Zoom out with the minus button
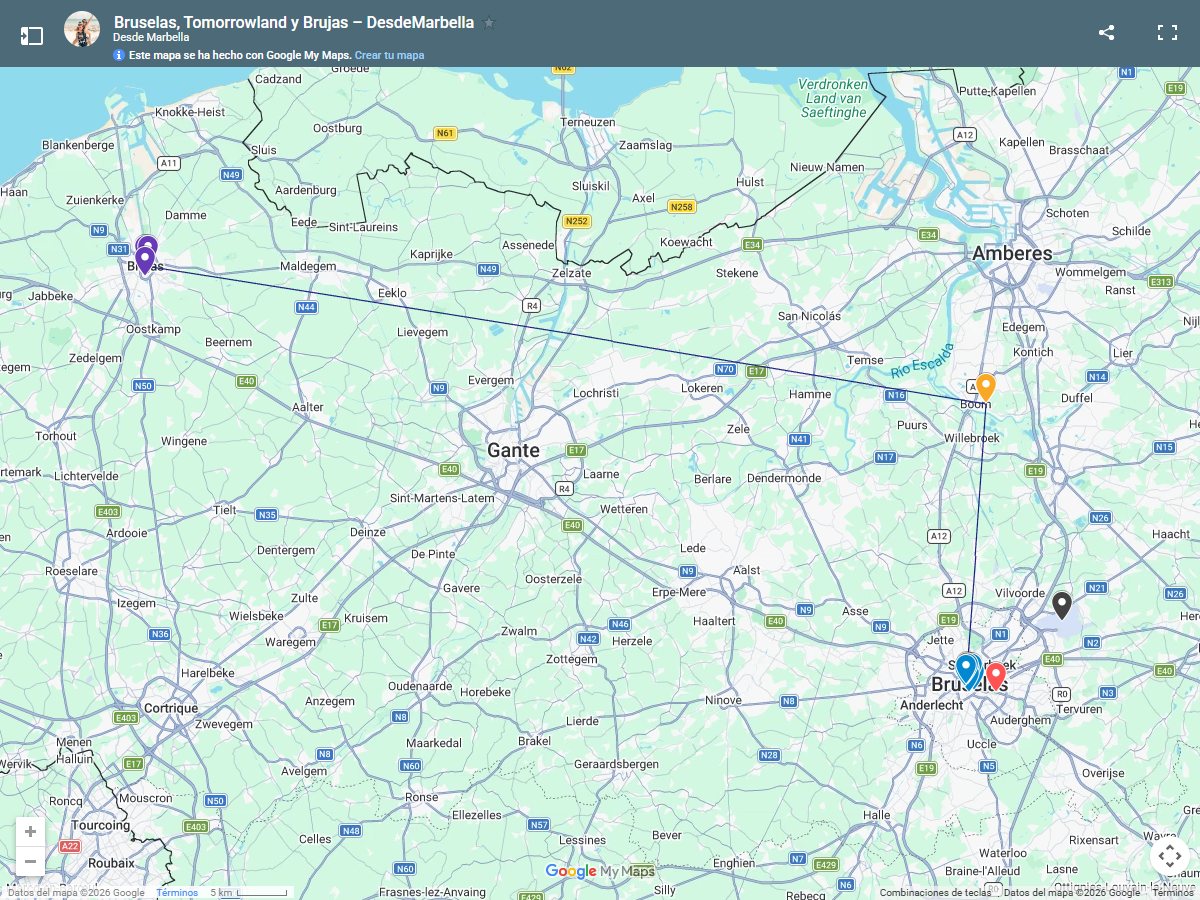Image resolution: width=1200 pixels, height=900 pixels. click(30, 861)
